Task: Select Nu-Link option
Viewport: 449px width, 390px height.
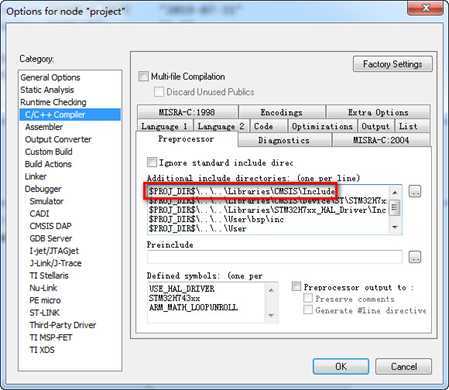Action: [x=43, y=288]
